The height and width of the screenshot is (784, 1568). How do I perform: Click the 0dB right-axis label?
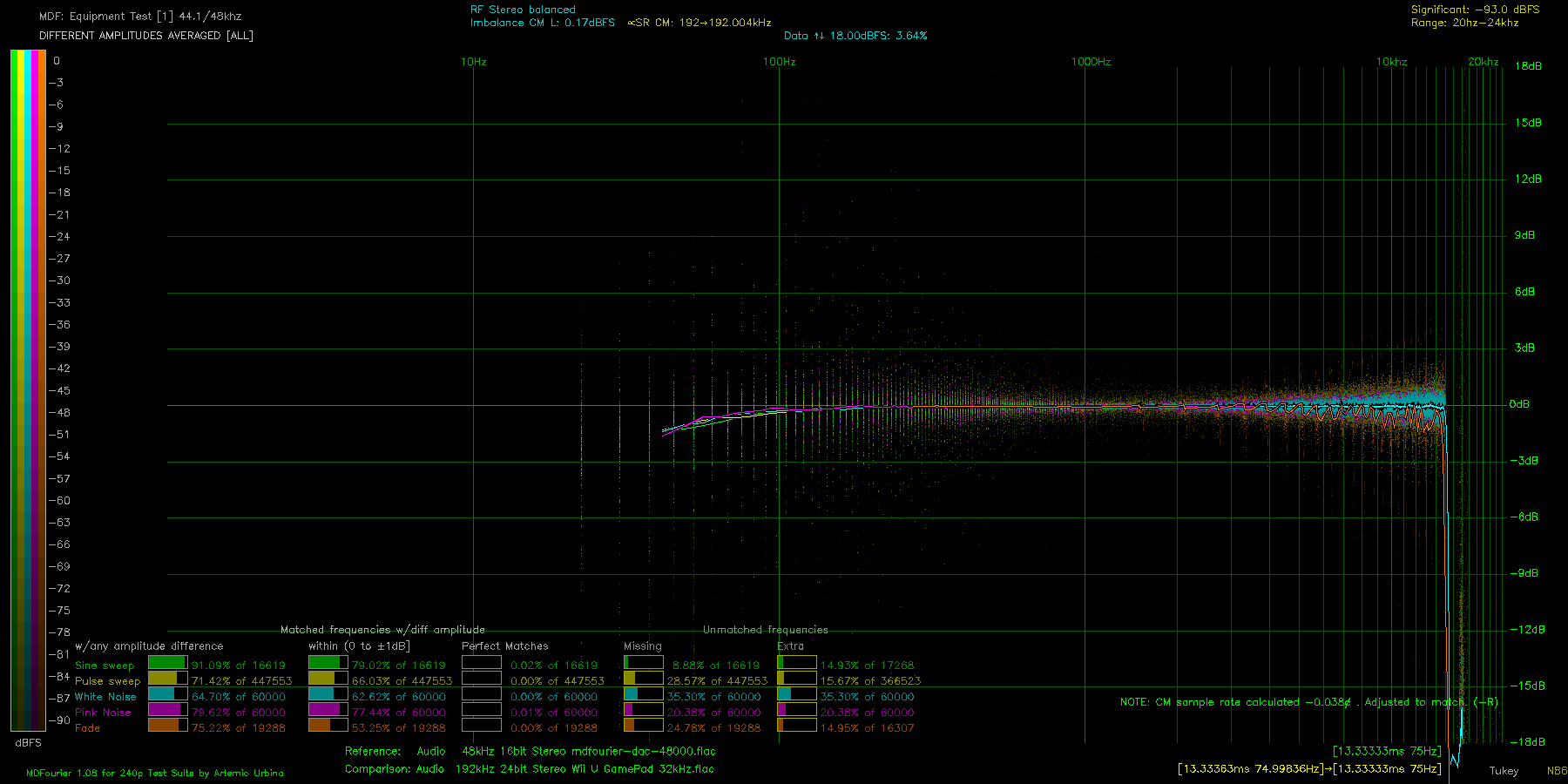click(x=1519, y=404)
